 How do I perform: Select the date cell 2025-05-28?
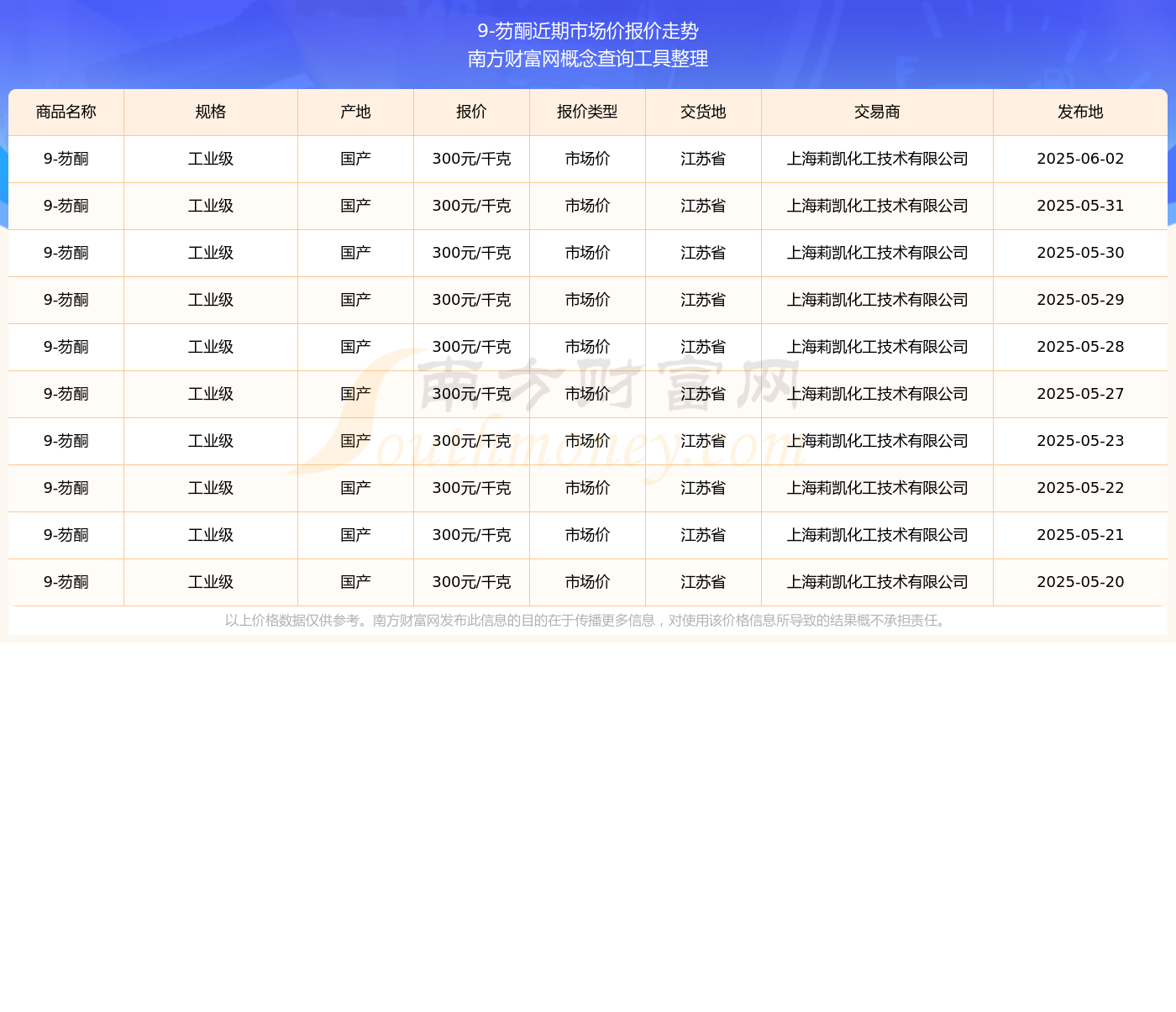[x=1080, y=347]
